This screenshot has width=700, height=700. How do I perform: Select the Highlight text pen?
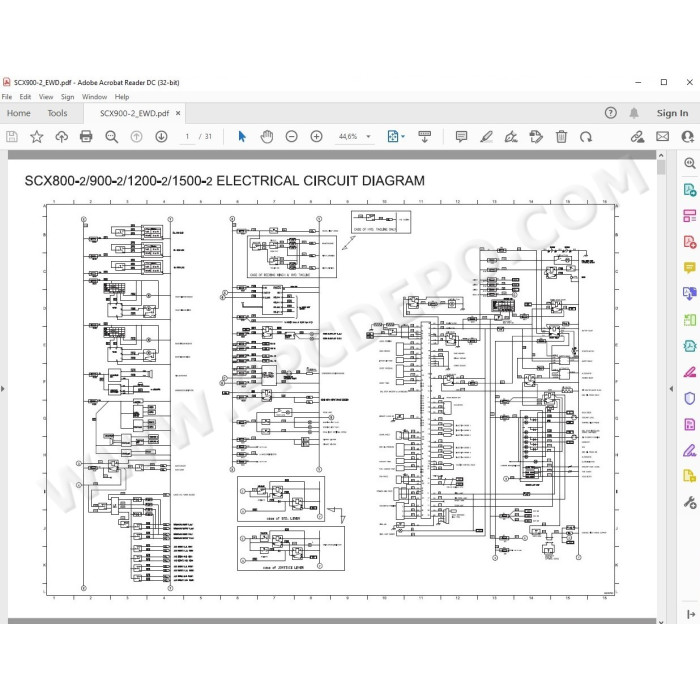pyautogui.click(x=487, y=137)
